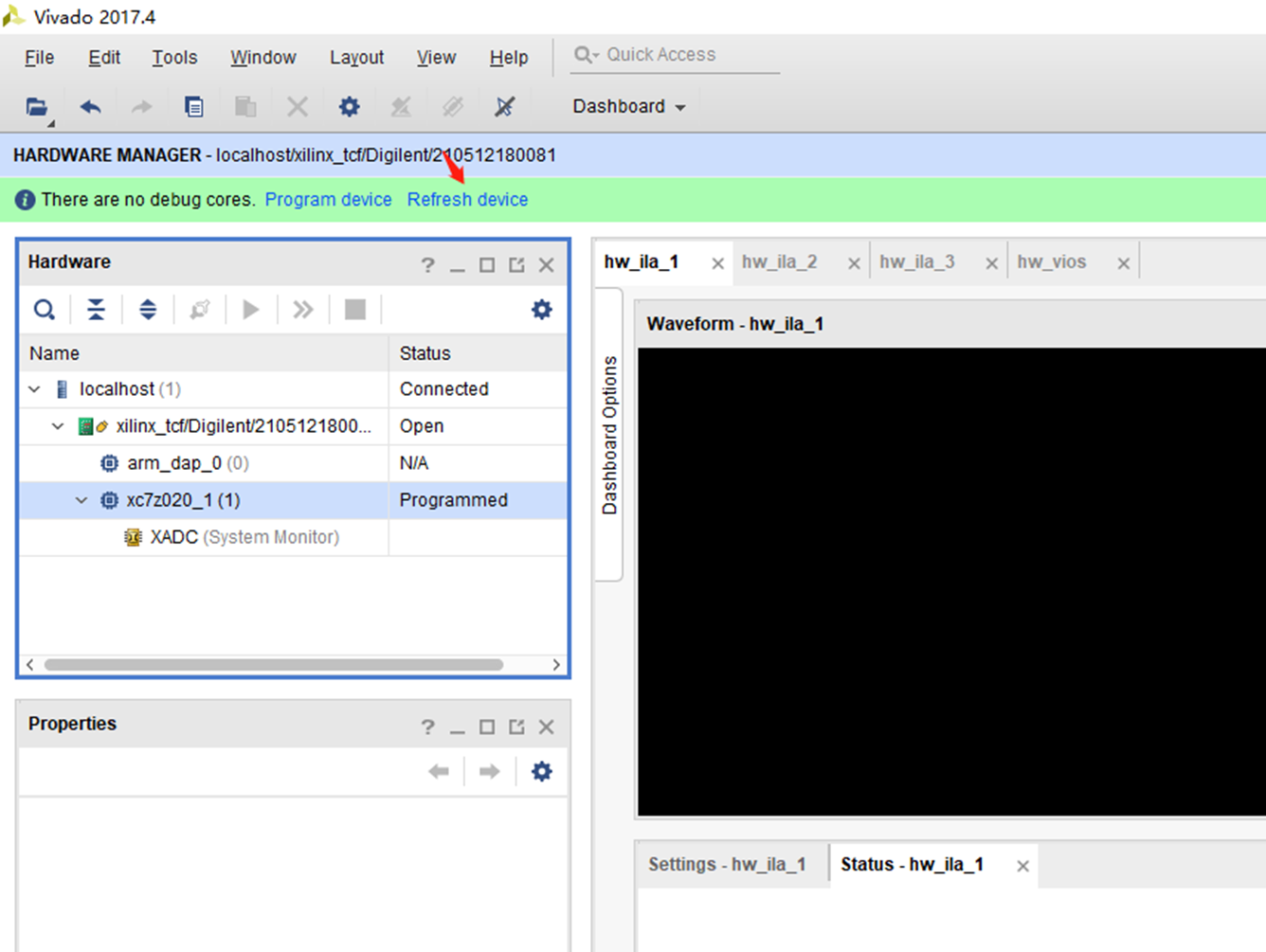The image size is (1266, 952).
Task: Click the Undo arrow in toolbar
Action: click(90, 107)
